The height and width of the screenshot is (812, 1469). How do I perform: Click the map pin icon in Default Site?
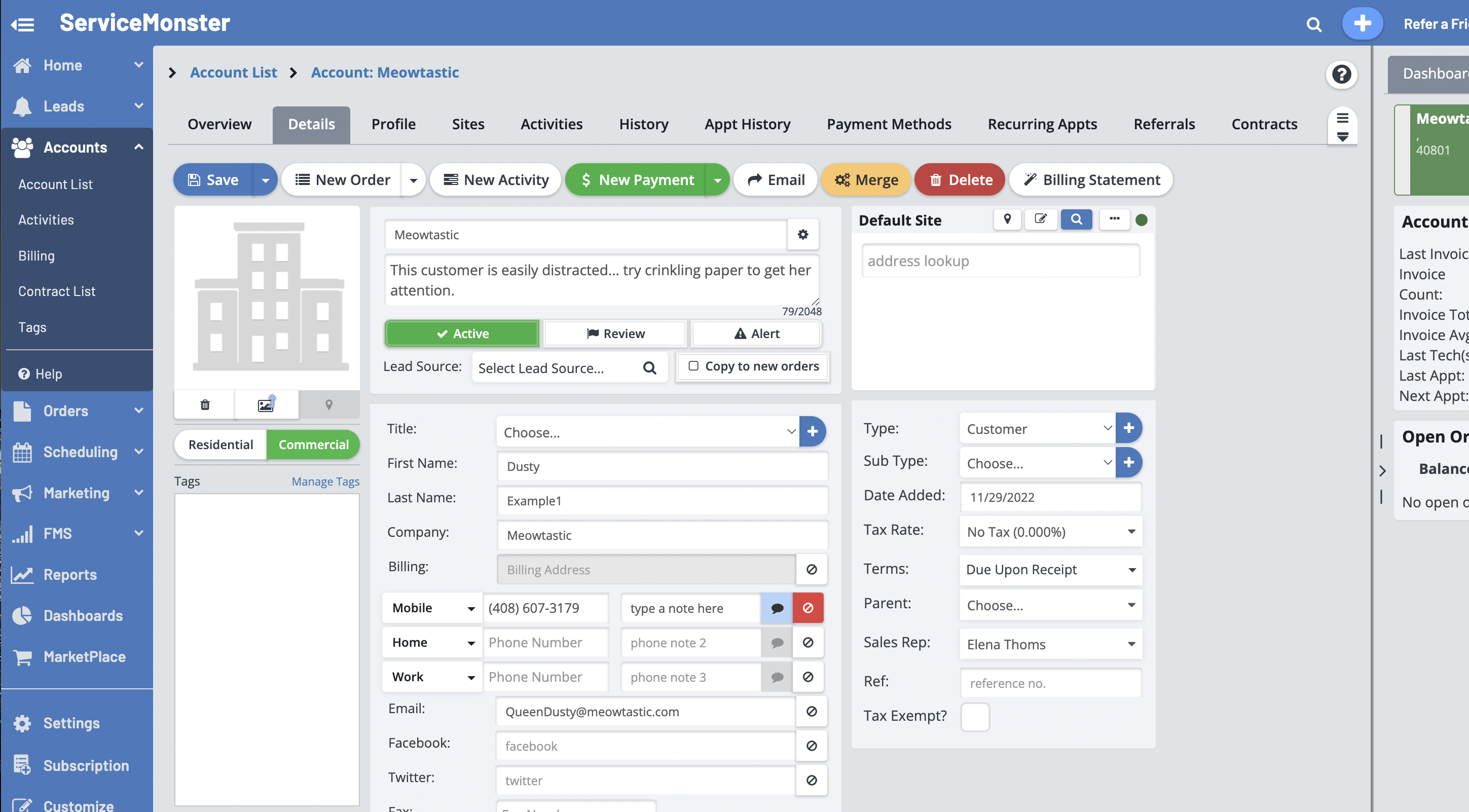point(1007,219)
